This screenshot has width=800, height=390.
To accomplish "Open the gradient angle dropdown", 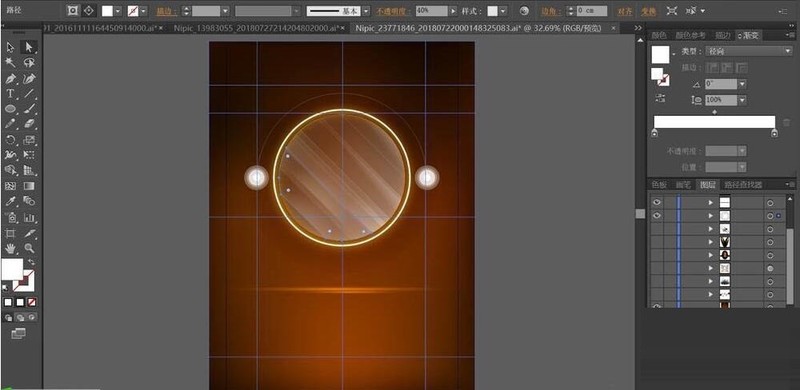I will [742, 84].
